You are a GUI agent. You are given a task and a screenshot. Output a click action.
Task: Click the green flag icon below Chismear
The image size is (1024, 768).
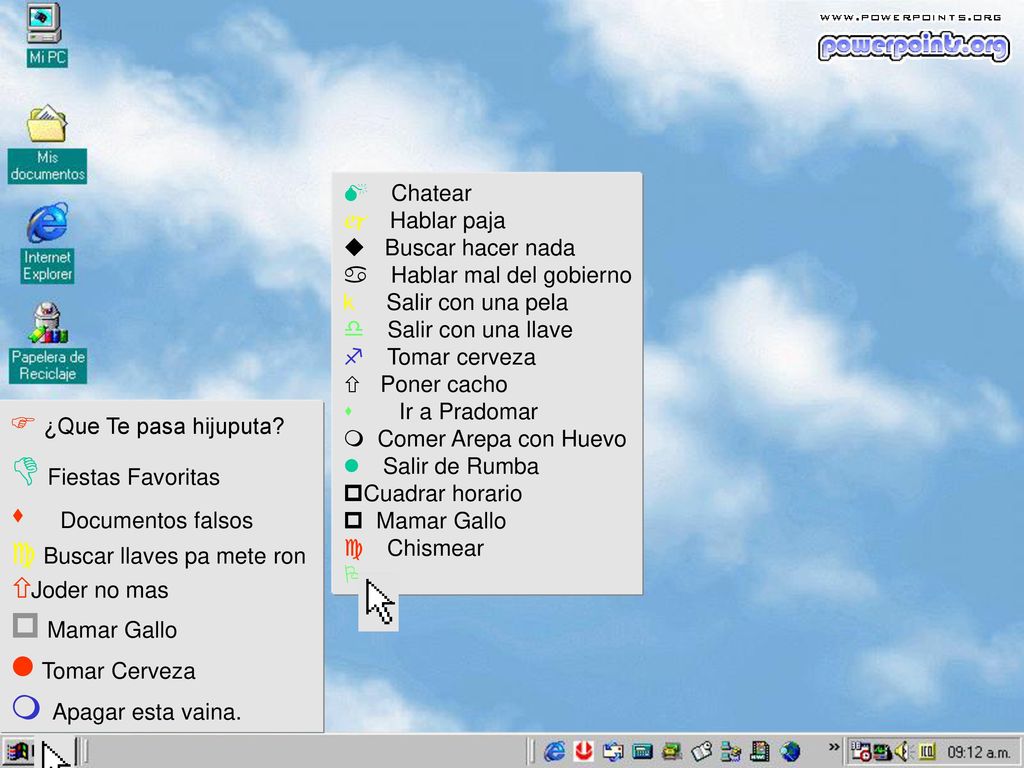pyautogui.click(x=351, y=574)
